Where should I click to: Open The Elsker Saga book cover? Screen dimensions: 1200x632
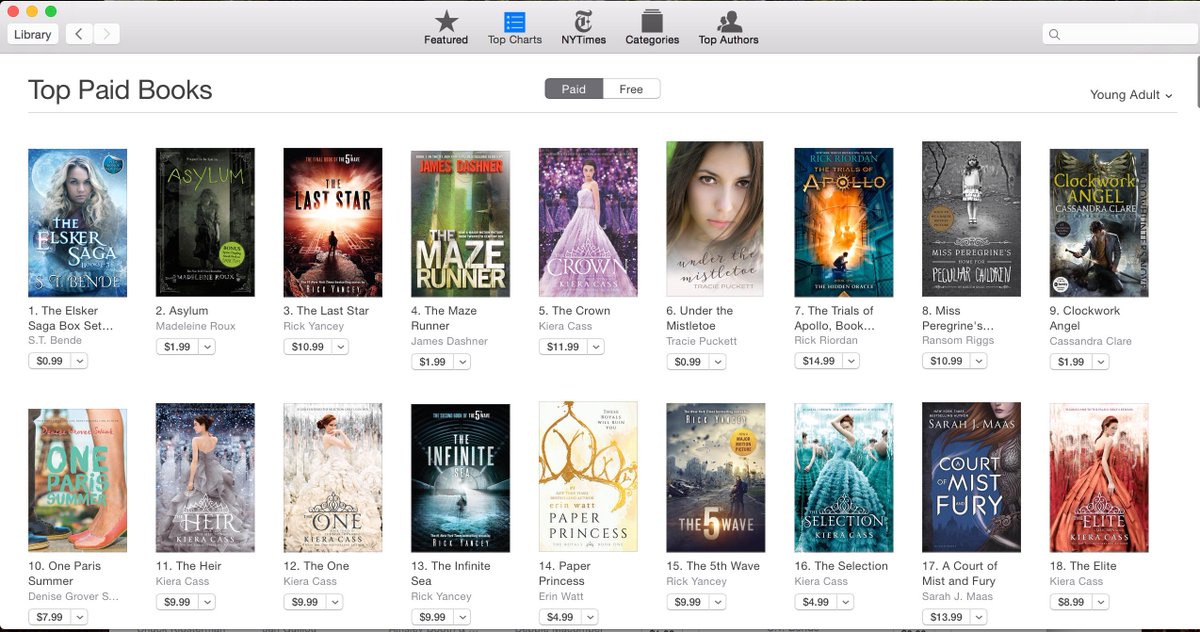pos(78,223)
